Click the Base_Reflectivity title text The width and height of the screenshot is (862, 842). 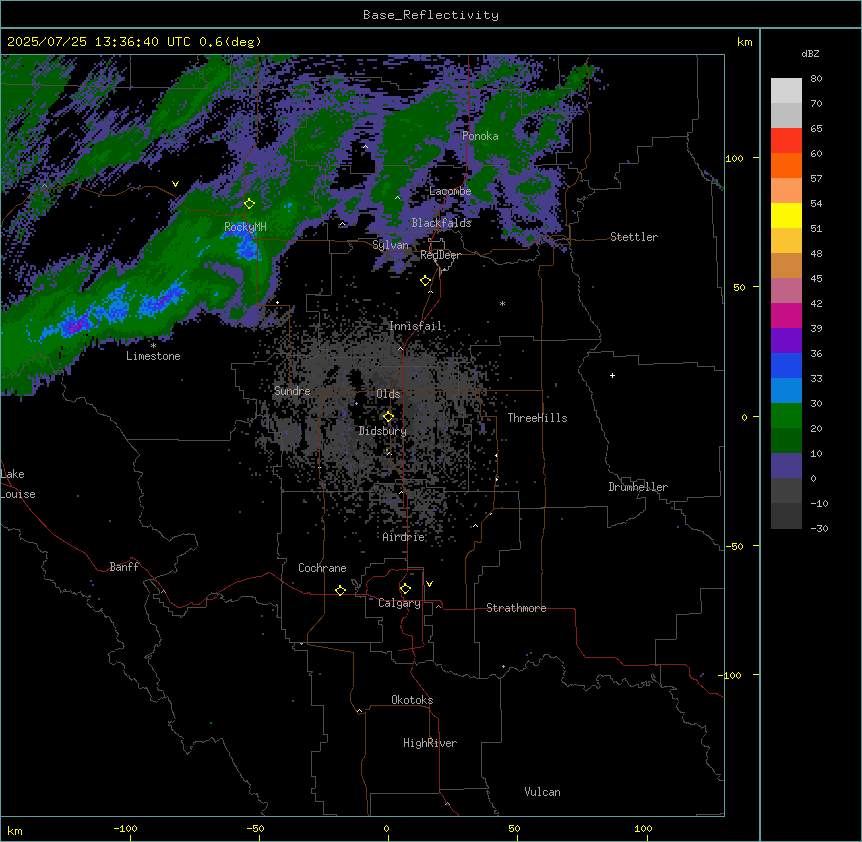(431, 15)
